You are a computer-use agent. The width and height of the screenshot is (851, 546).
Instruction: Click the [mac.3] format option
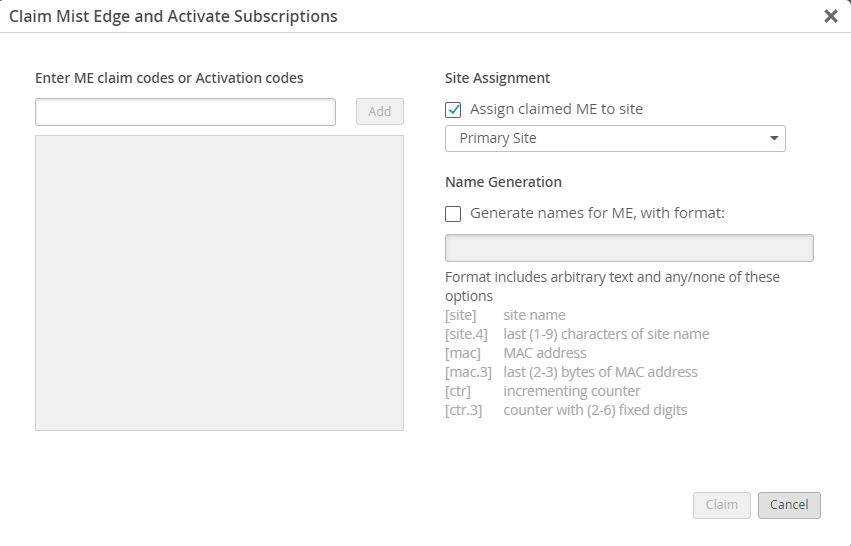pos(467,372)
